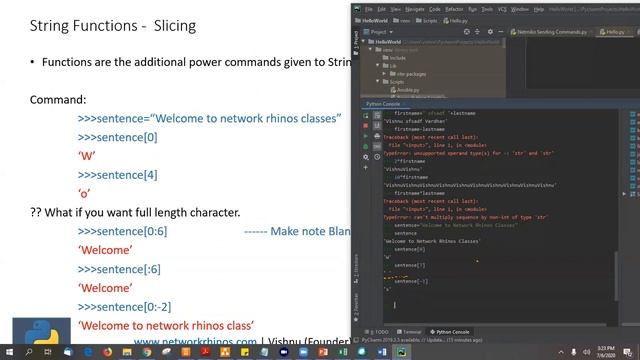This screenshot has width=640, height=360.
Task: Open the Window menu in PyCharm
Action: (520, 9)
